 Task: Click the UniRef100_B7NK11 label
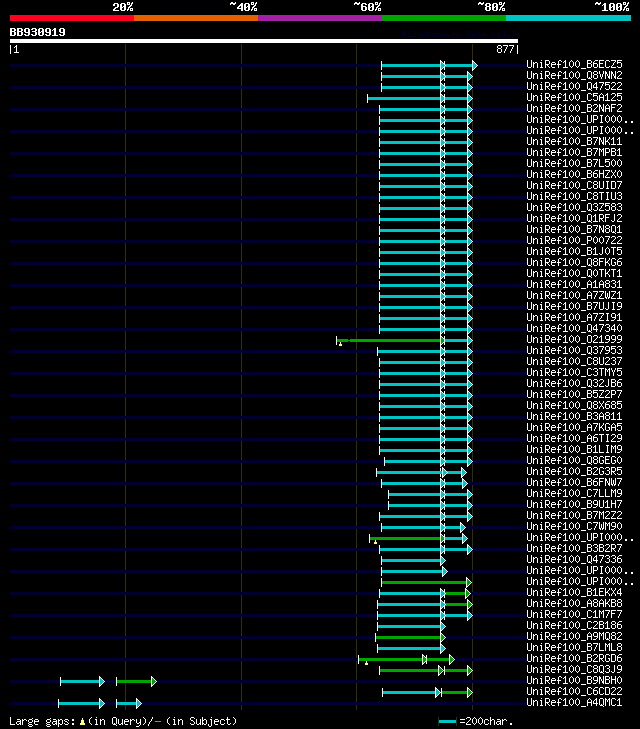(574, 141)
